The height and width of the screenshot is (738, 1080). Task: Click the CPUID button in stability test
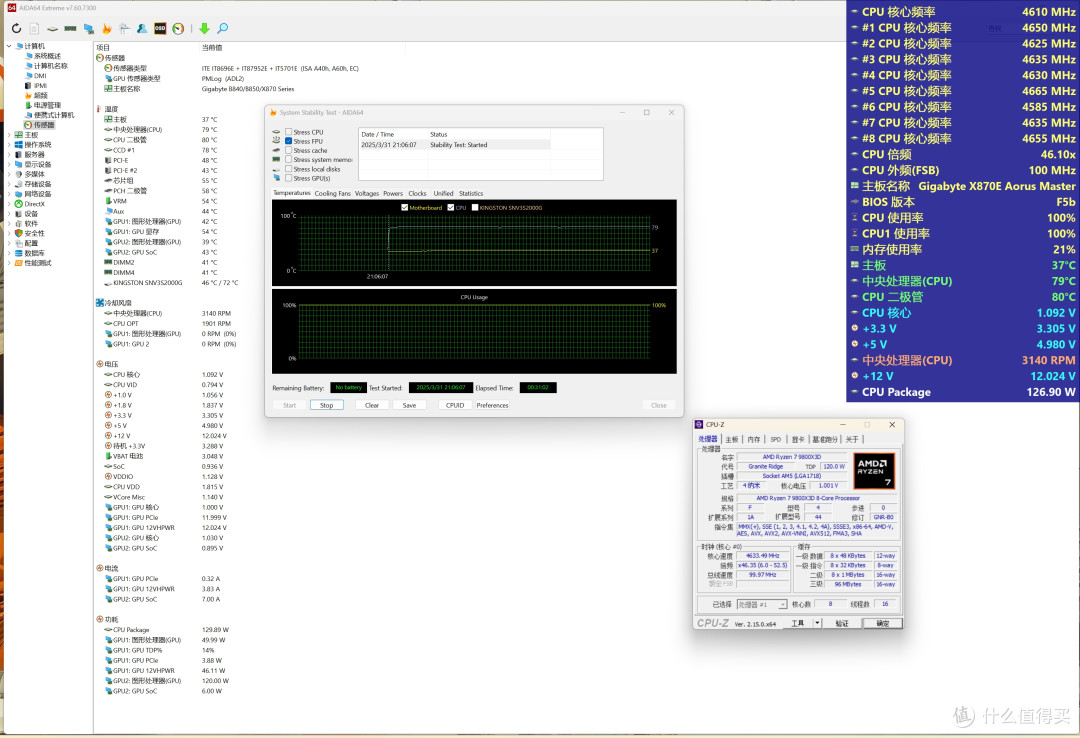point(455,405)
